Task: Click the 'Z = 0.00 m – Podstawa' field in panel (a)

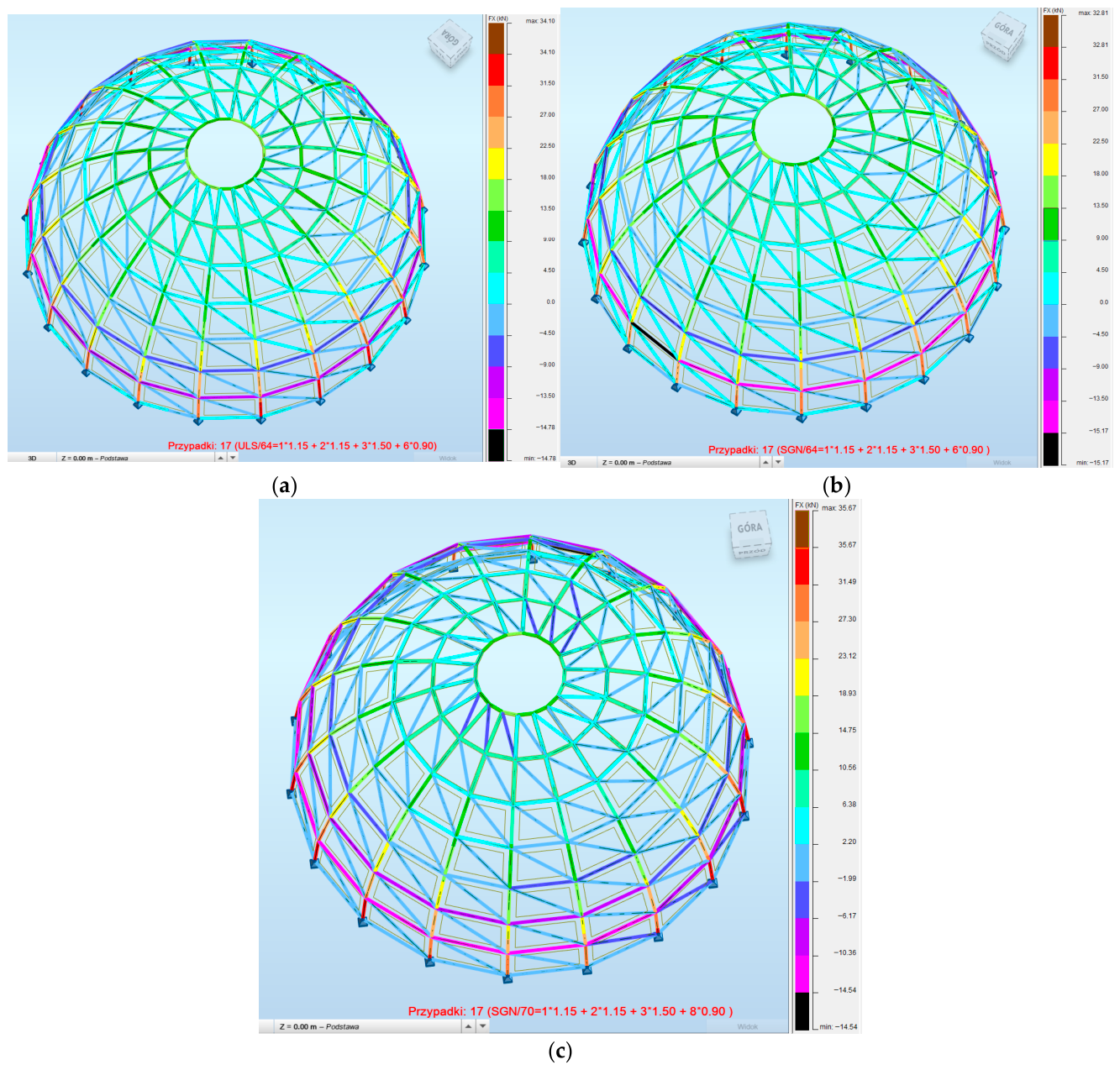Action: tap(136, 458)
